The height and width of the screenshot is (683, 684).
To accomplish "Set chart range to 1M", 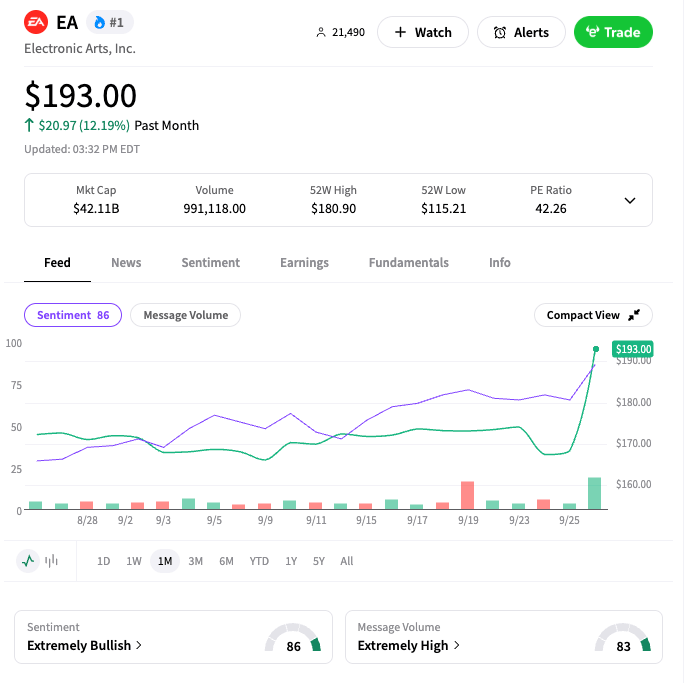I will [x=165, y=561].
